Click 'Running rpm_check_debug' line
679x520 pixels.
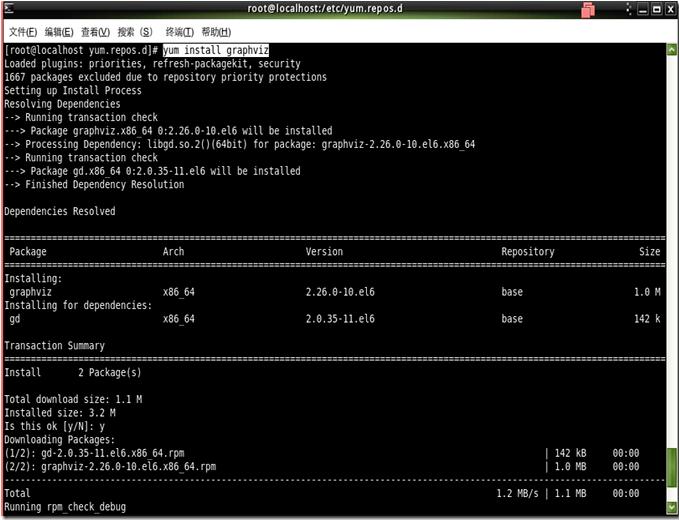coord(65,507)
